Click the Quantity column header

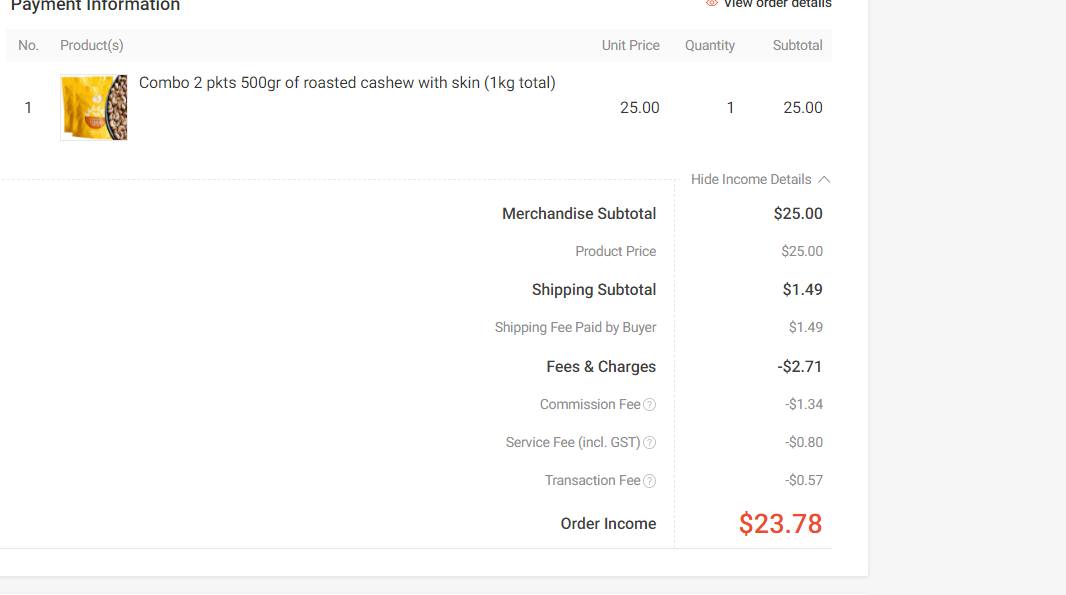pos(709,46)
